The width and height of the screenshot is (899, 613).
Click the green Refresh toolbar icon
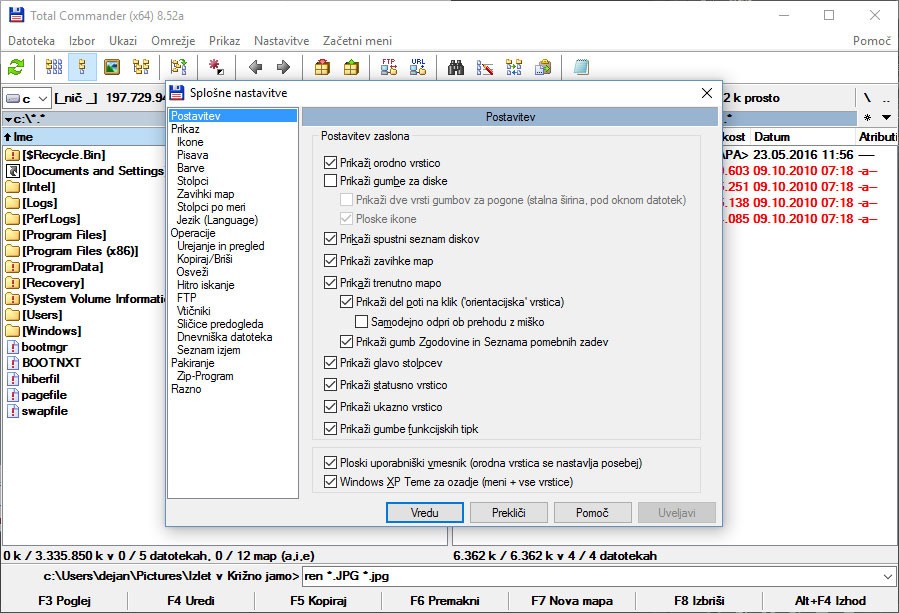[x=16, y=67]
